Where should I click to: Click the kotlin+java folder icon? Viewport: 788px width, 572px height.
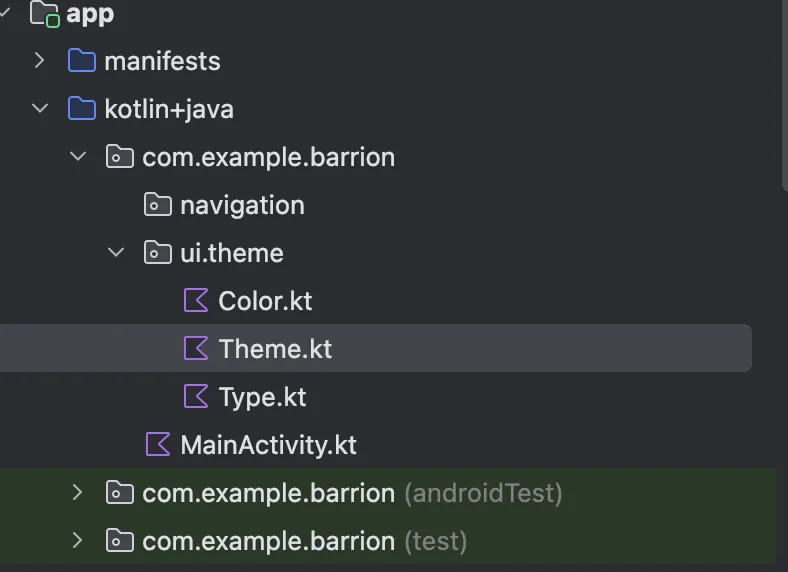(x=81, y=109)
